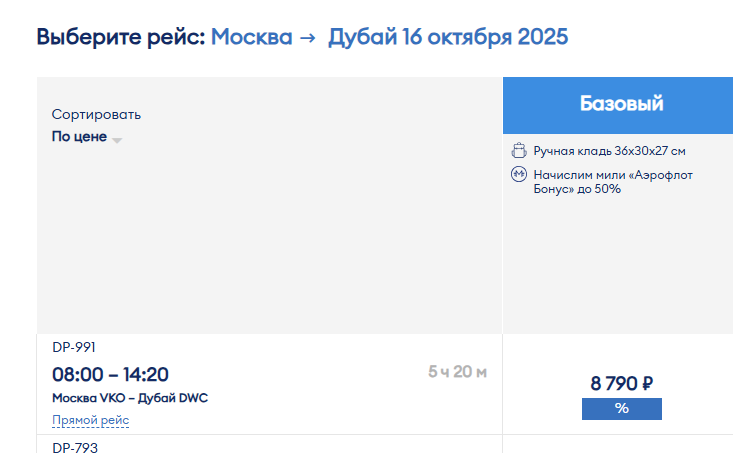733x453 pixels.
Task: Click the Aeroflot Bonus miles icon
Action: [x=518, y=174]
